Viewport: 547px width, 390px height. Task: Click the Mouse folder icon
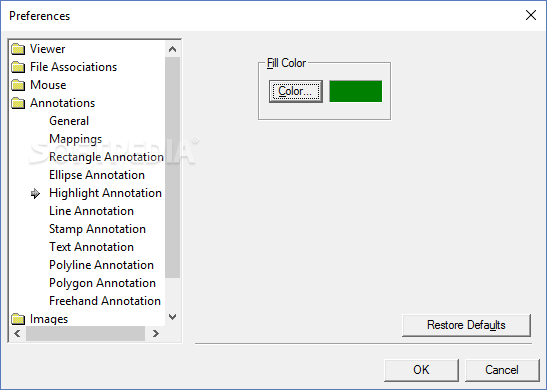[x=18, y=85]
